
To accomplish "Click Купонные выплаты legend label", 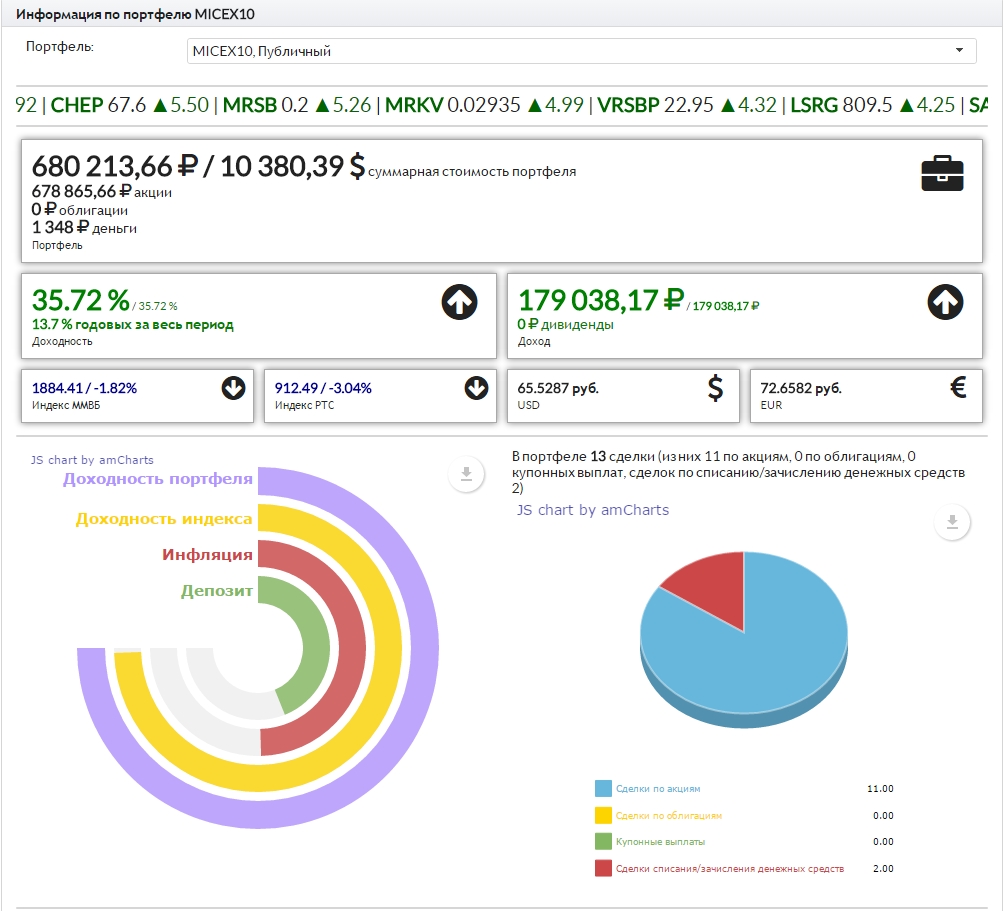I will point(660,842).
